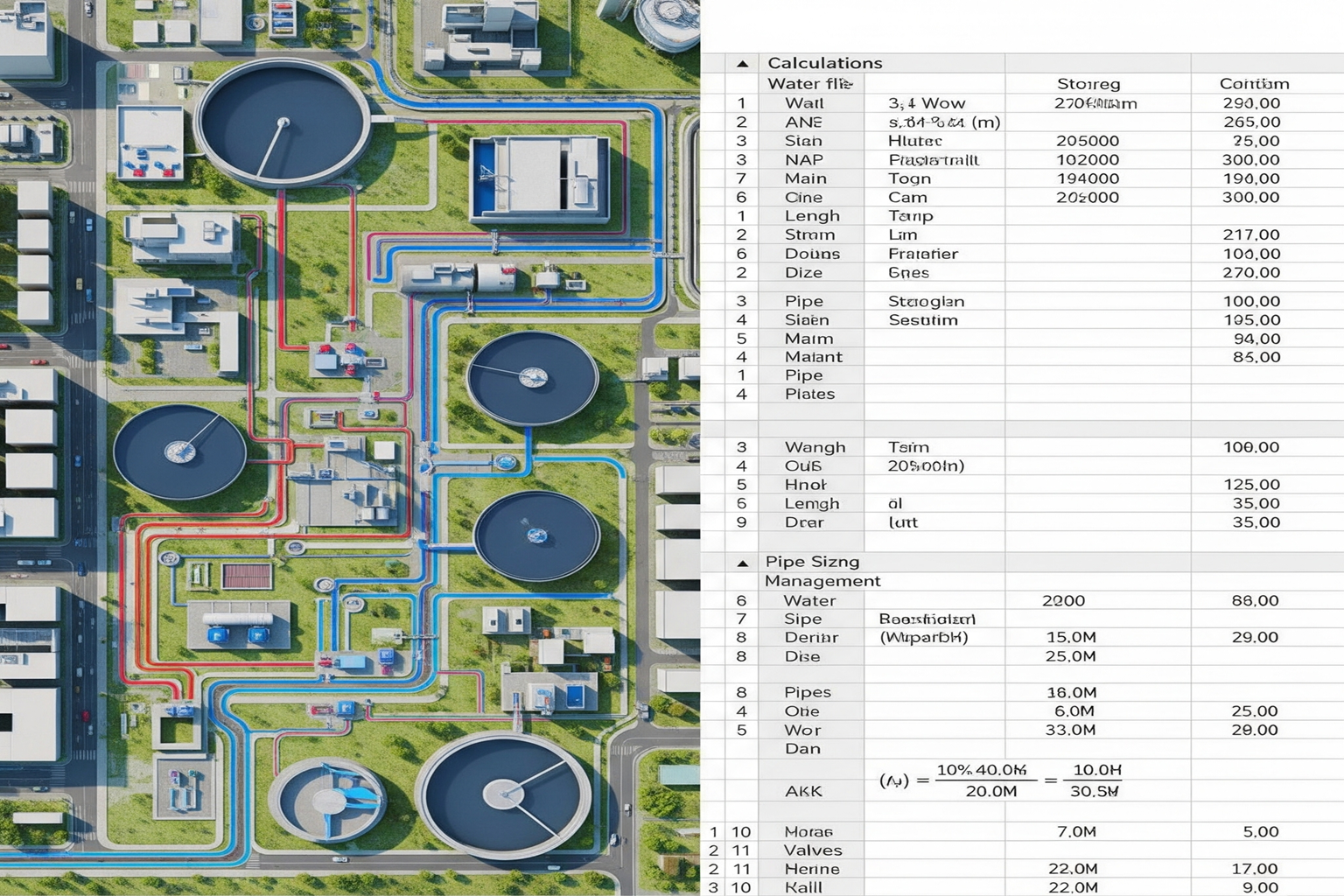Select the 33.0M value in Wor row

[x=1070, y=730]
